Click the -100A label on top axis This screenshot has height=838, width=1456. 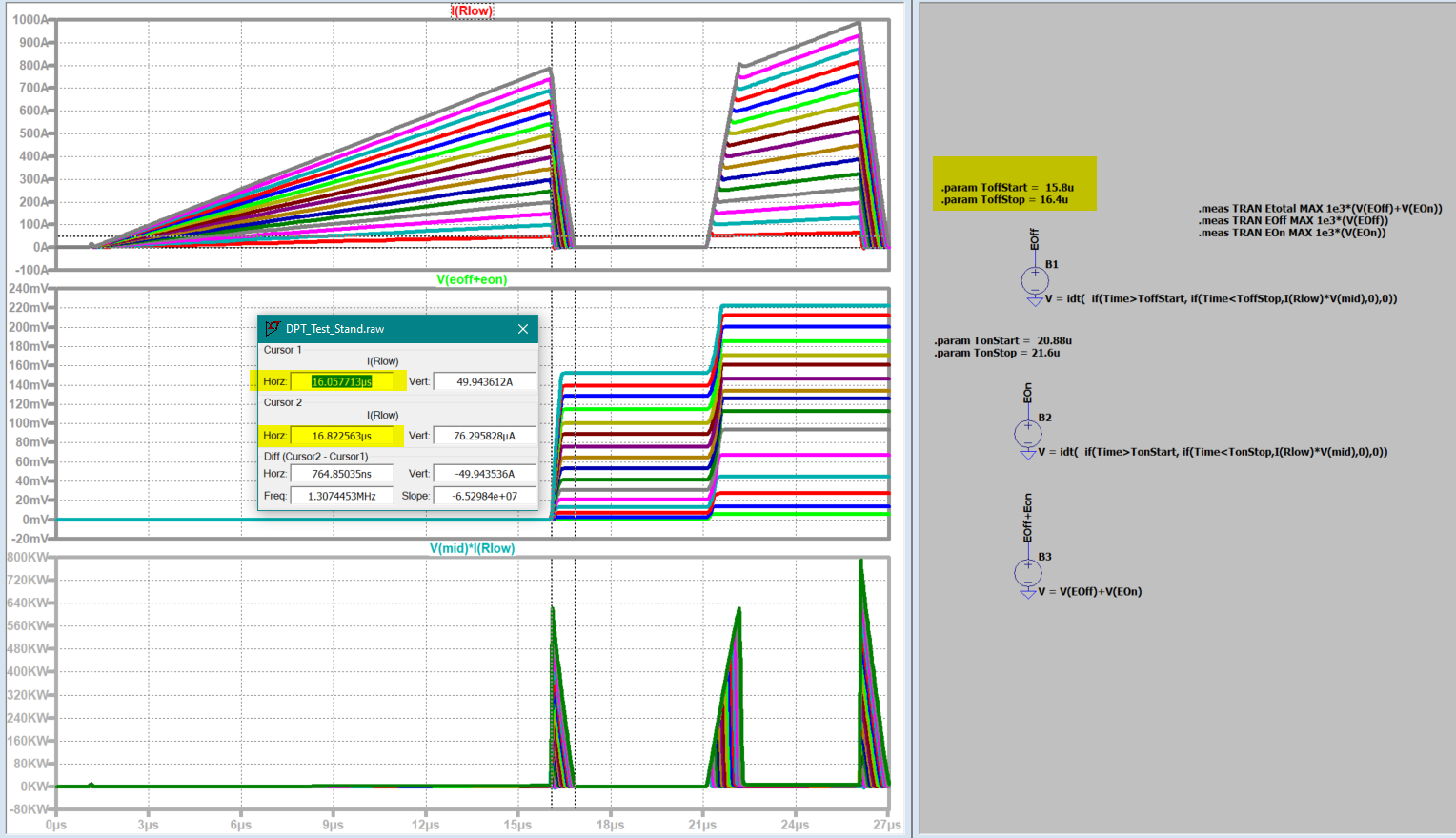click(x=30, y=270)
